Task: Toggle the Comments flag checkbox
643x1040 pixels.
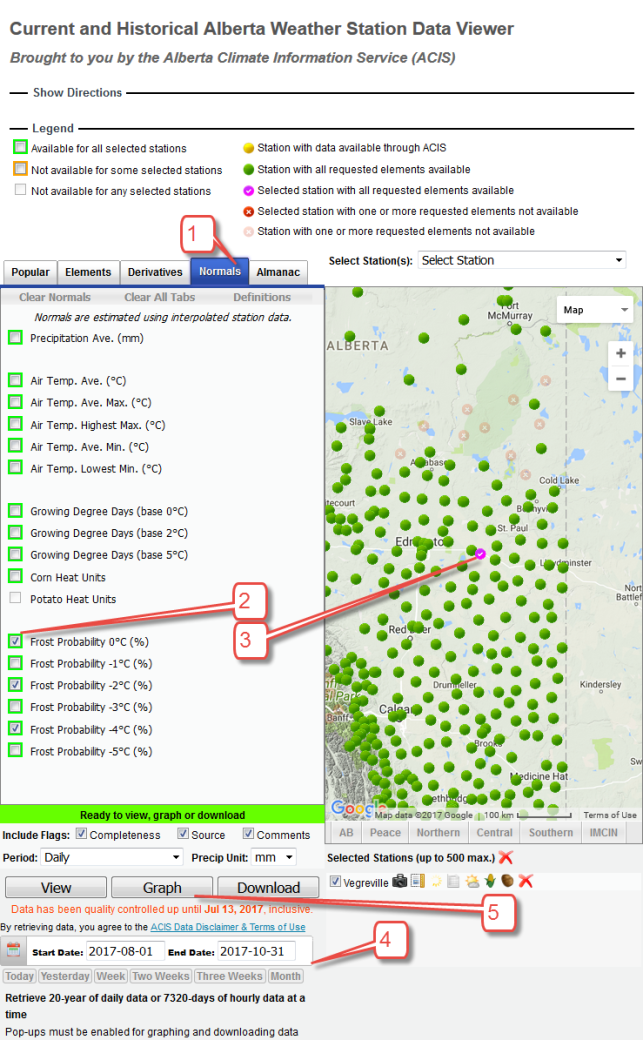Action: [x=248, y=834]
